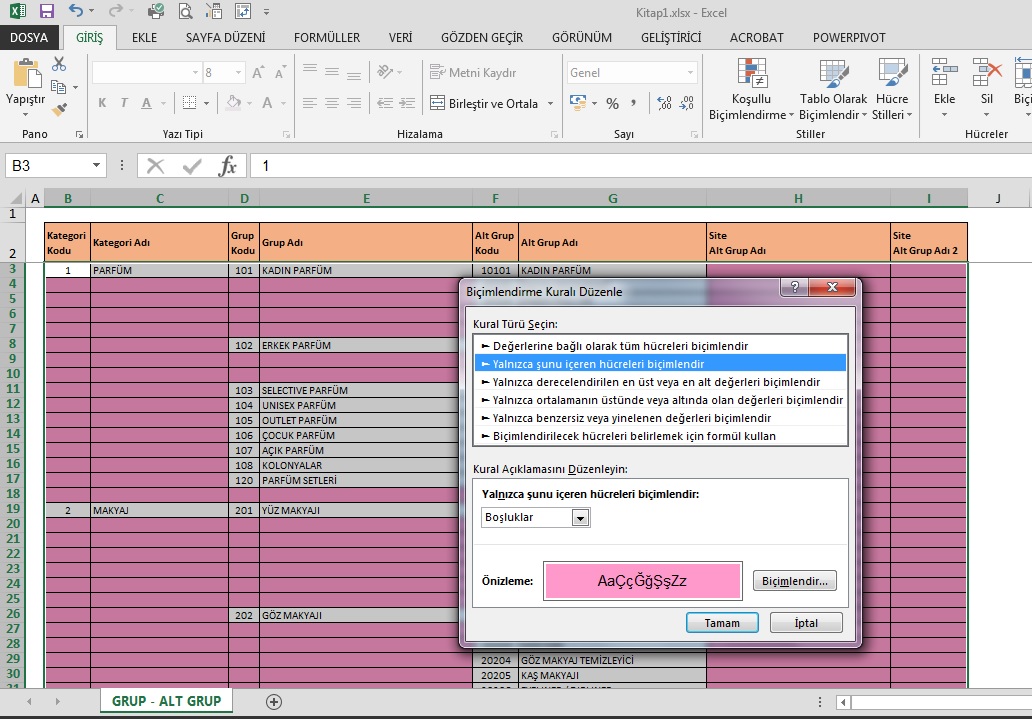Screen dimensions: 1032x719
Task: Click Metni Kaydır wrap text
Action: (x=473, y=72)
